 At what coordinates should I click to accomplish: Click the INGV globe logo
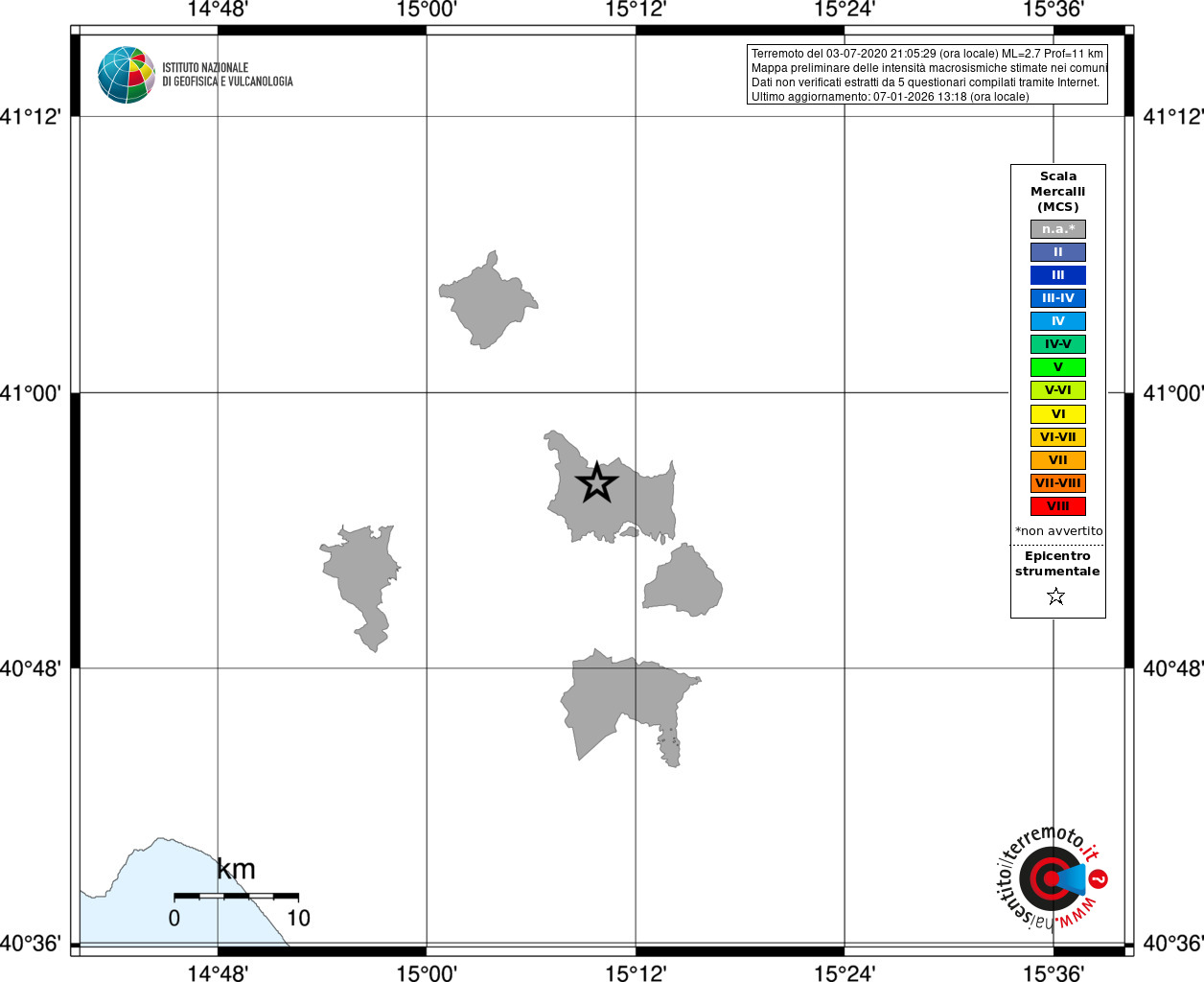click(x=126, y=75)
